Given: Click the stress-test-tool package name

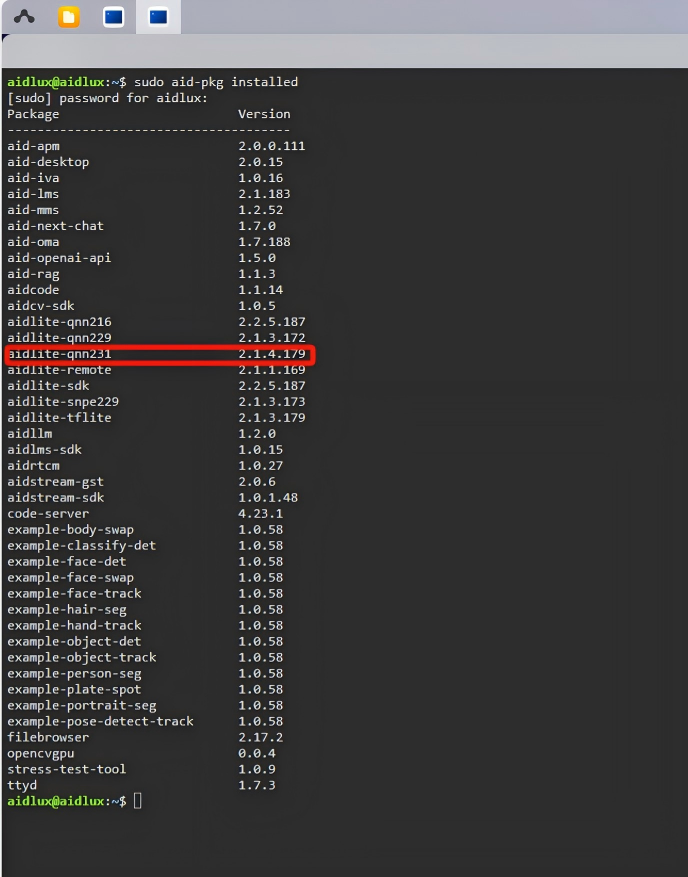Looking at the screenshot, I should click(x=66, y=769).
